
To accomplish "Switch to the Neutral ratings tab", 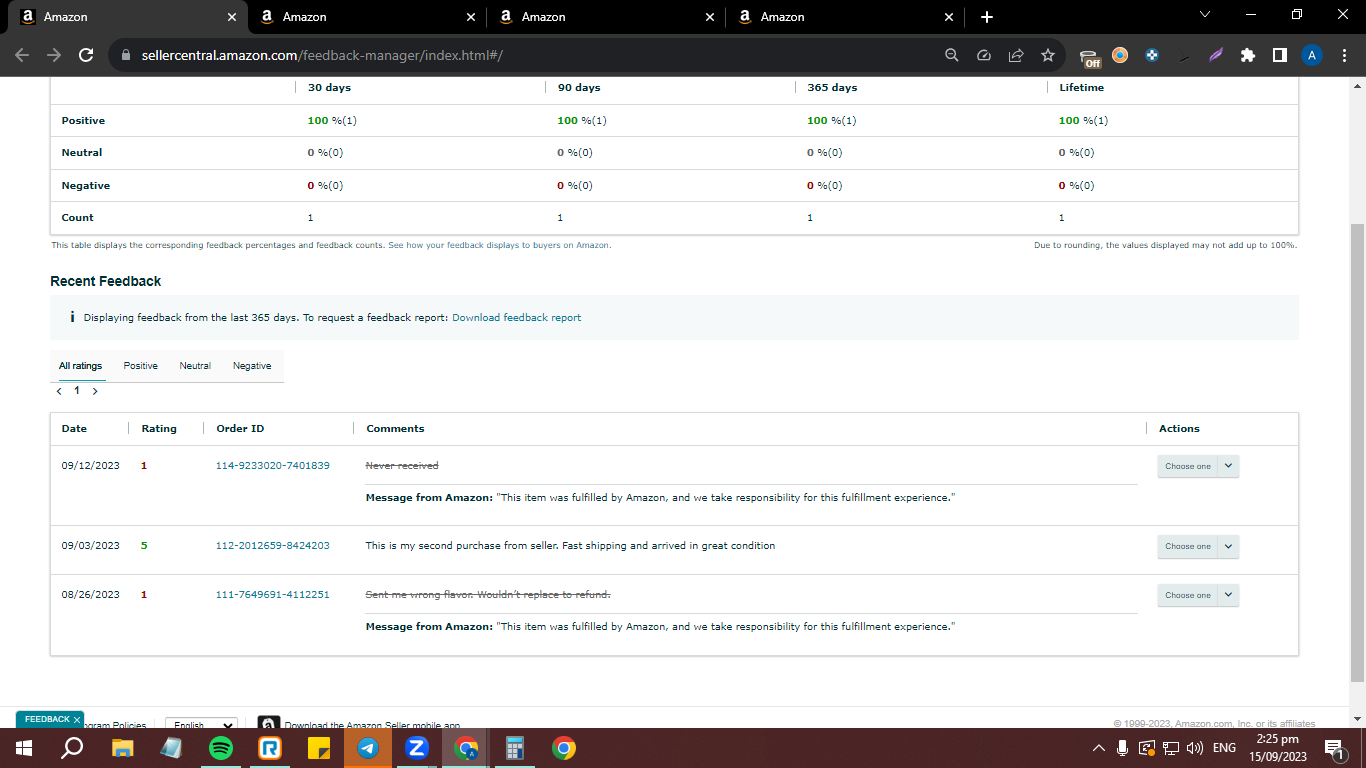I will [195, 366].
